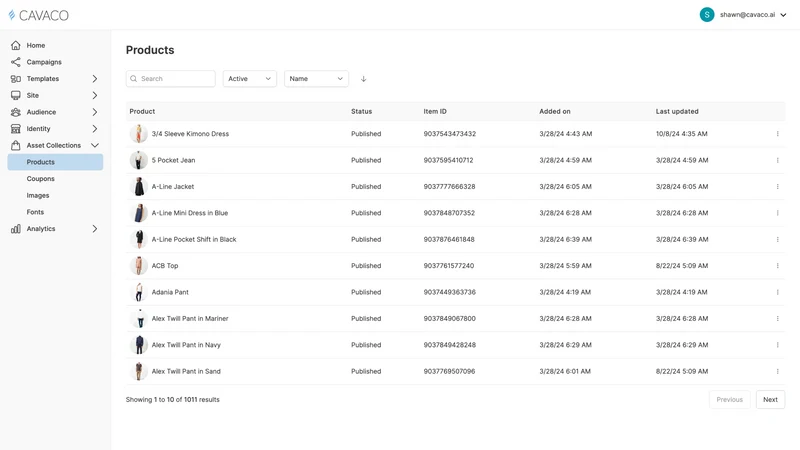Open row menu for Alex Twill Pant in Mariner

click(778, 318)
